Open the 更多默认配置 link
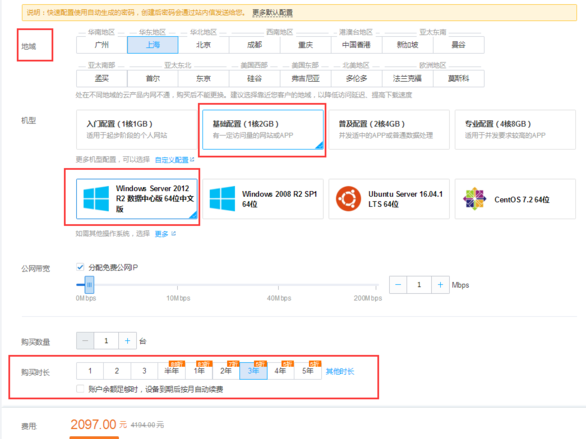Viewport: 586px width, 439px height. pos(272,13)
